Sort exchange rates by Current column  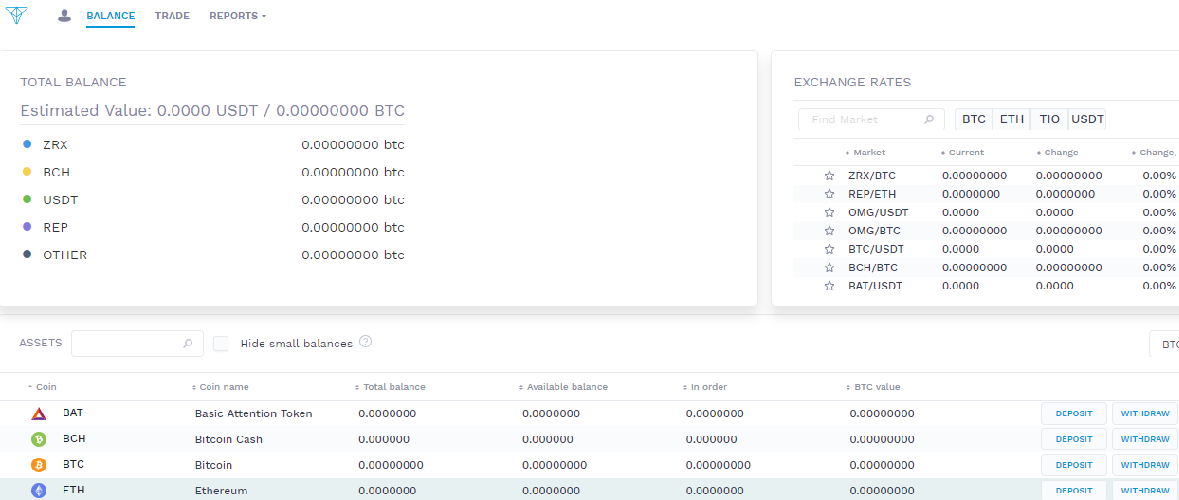click(x=962, y=153)
